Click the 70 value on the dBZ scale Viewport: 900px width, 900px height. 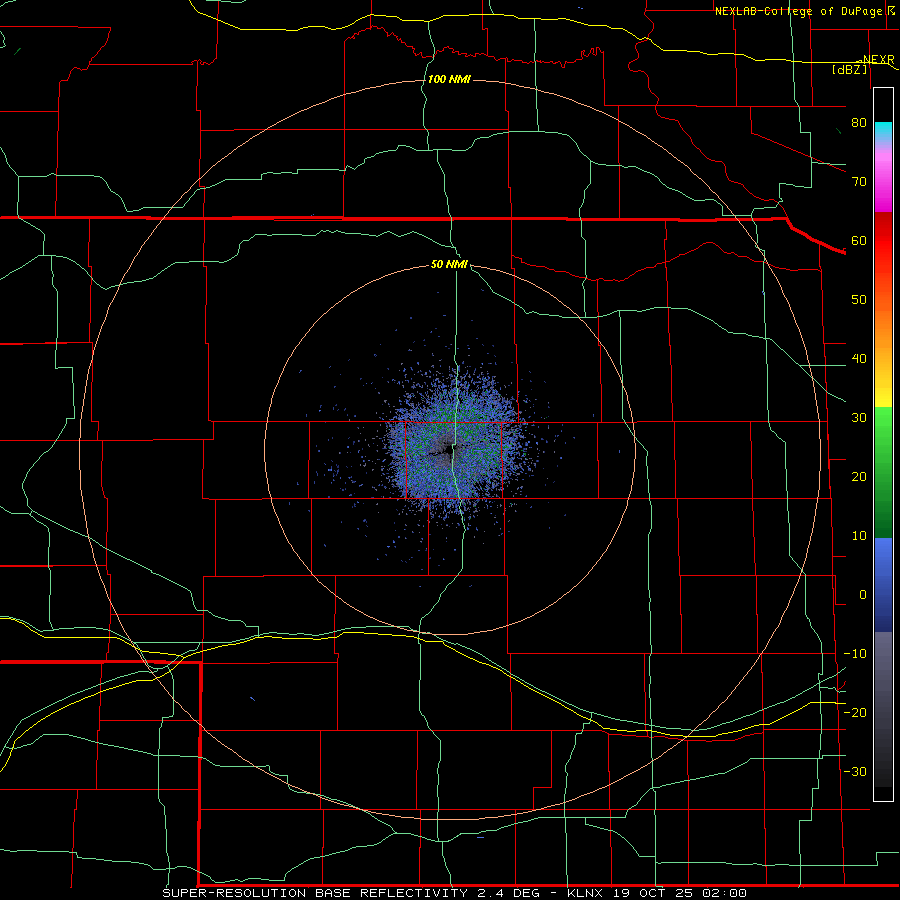(859, 182)
